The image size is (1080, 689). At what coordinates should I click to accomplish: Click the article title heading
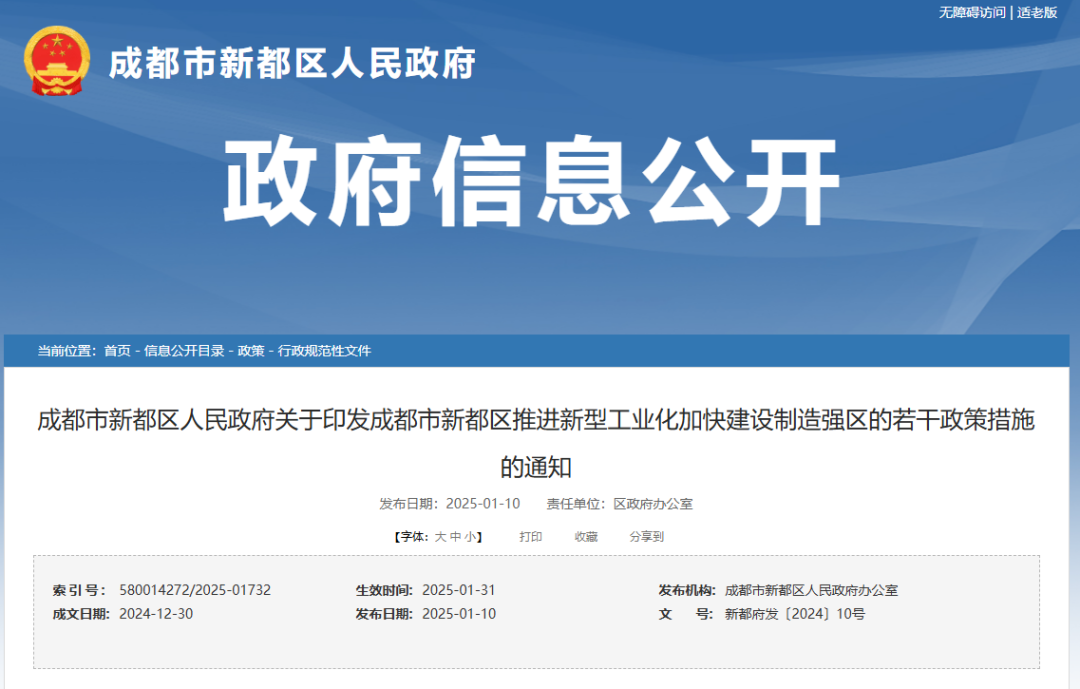[x=536, y=443]
